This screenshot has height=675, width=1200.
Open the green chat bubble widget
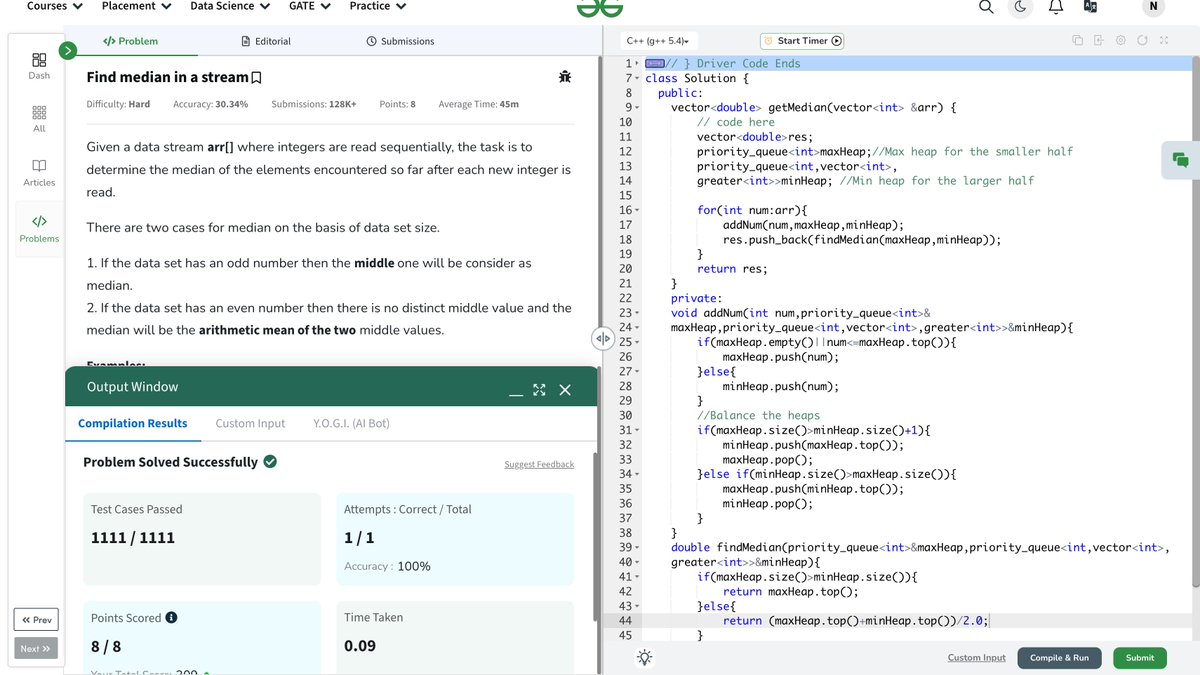1181,160
